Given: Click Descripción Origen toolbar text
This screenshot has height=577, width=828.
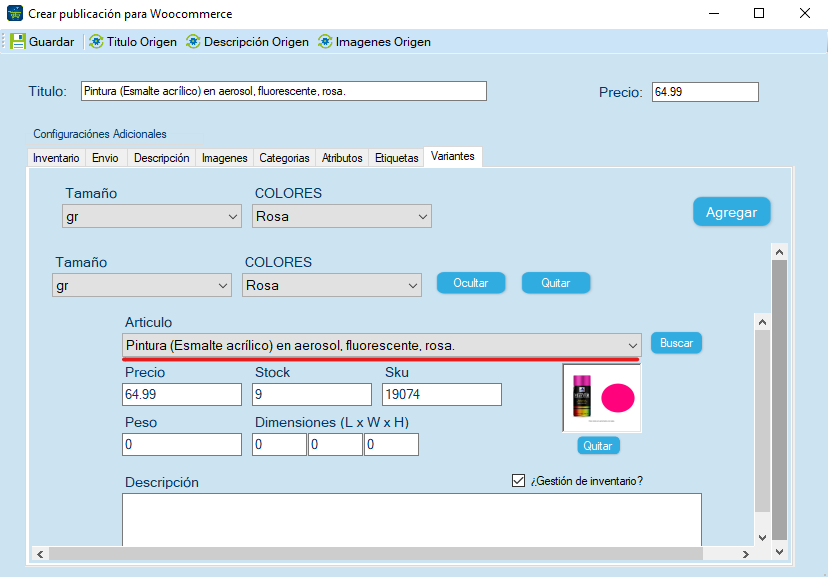Looking at the screenshot, I should tap(256, 42).
